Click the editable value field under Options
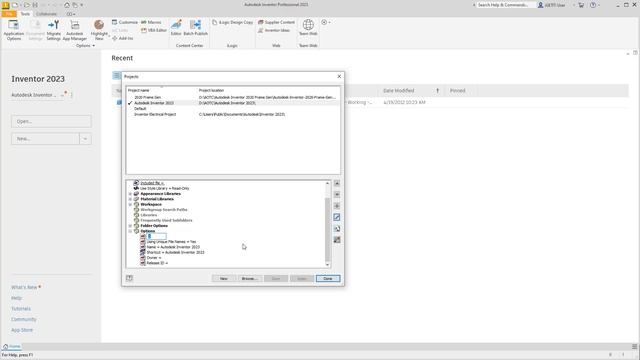640x360 pixels. 157,236
